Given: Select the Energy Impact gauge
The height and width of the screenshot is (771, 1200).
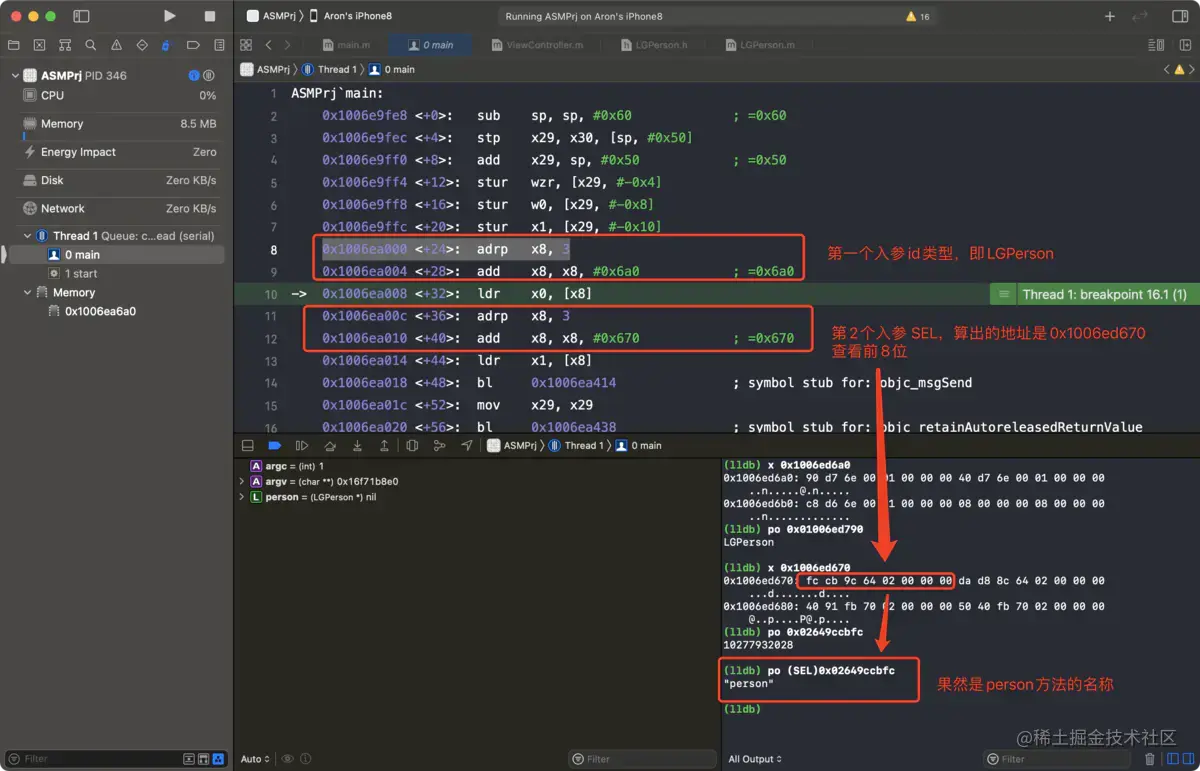Looking at the screenshot, I should coord(120,152).
